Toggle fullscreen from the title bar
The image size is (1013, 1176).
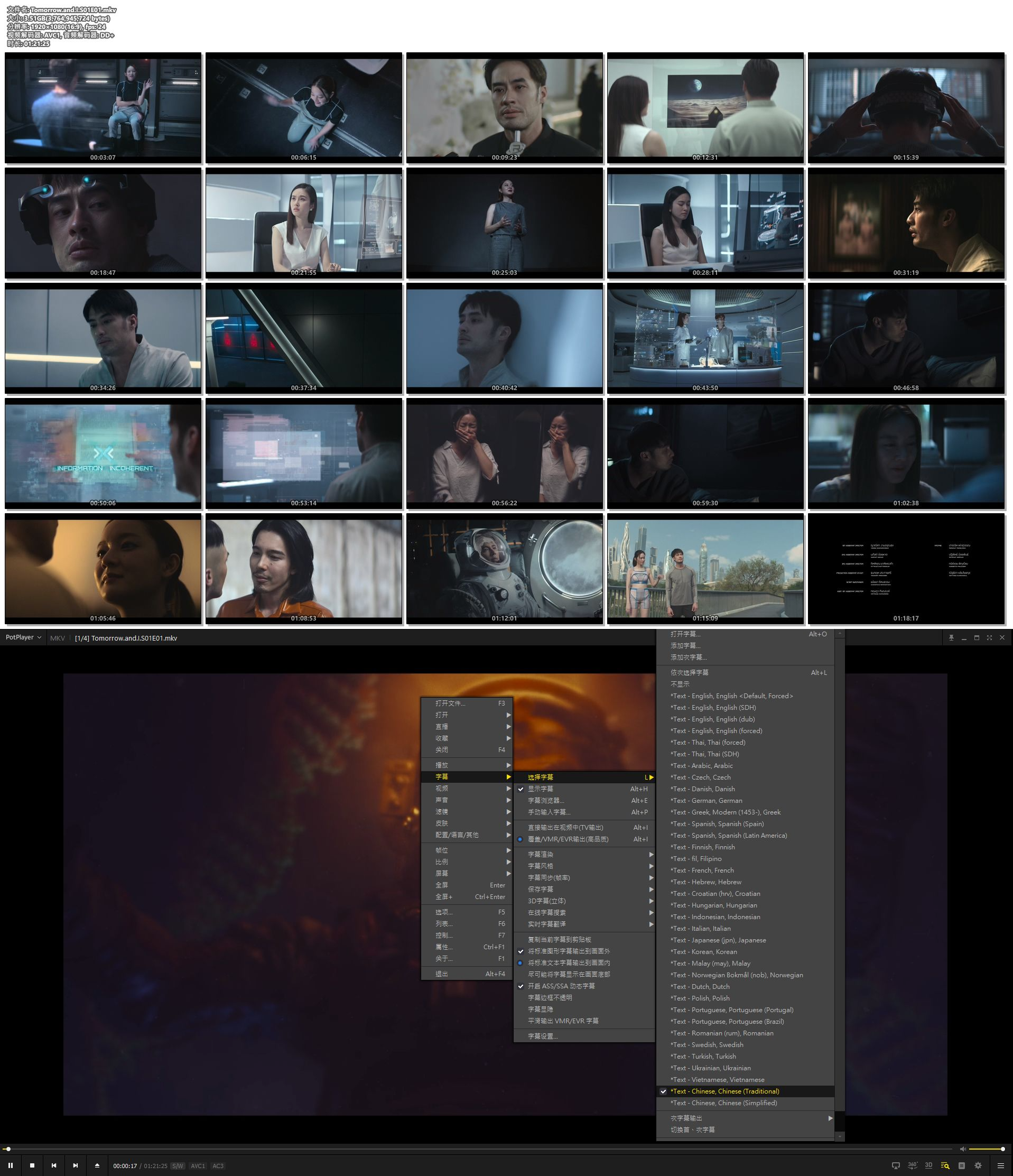click(989, 638)
